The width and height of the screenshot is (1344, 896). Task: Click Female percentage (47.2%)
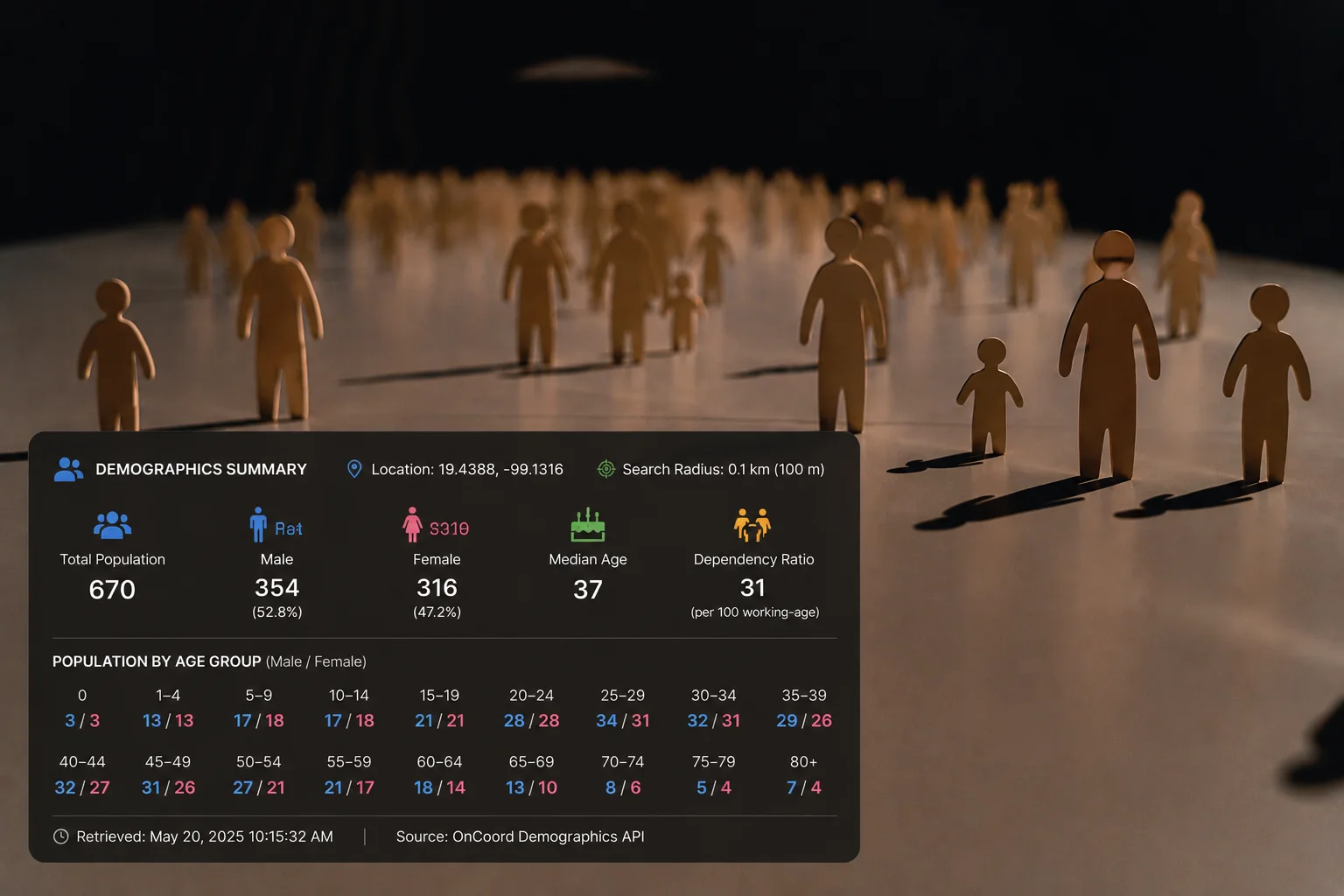pyautogui.click(x=437, y=612)
